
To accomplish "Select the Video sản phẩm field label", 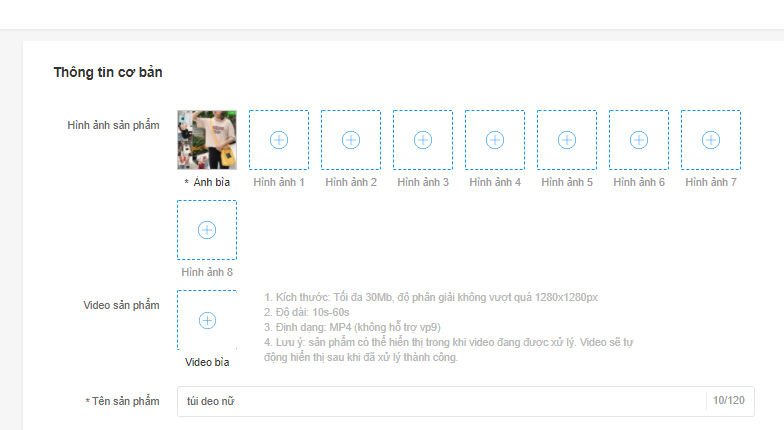I will [x=120, y=305].
